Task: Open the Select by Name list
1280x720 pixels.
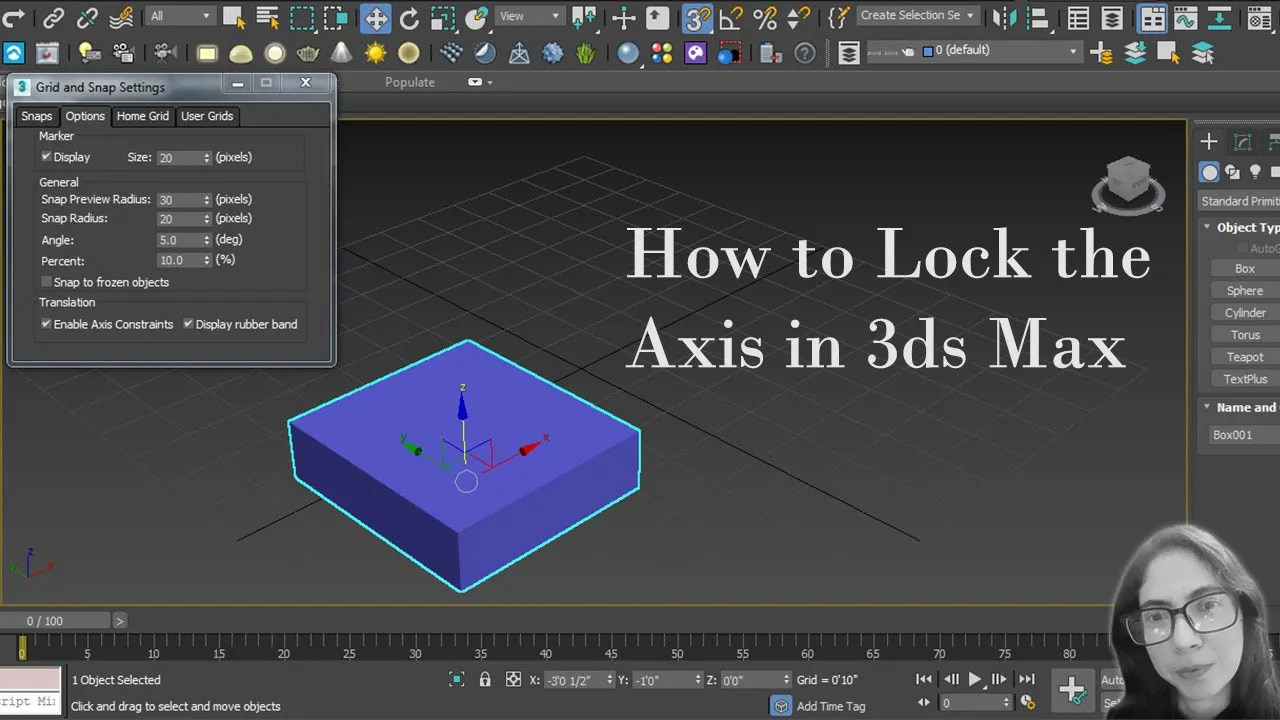Action: pos(267,17)
